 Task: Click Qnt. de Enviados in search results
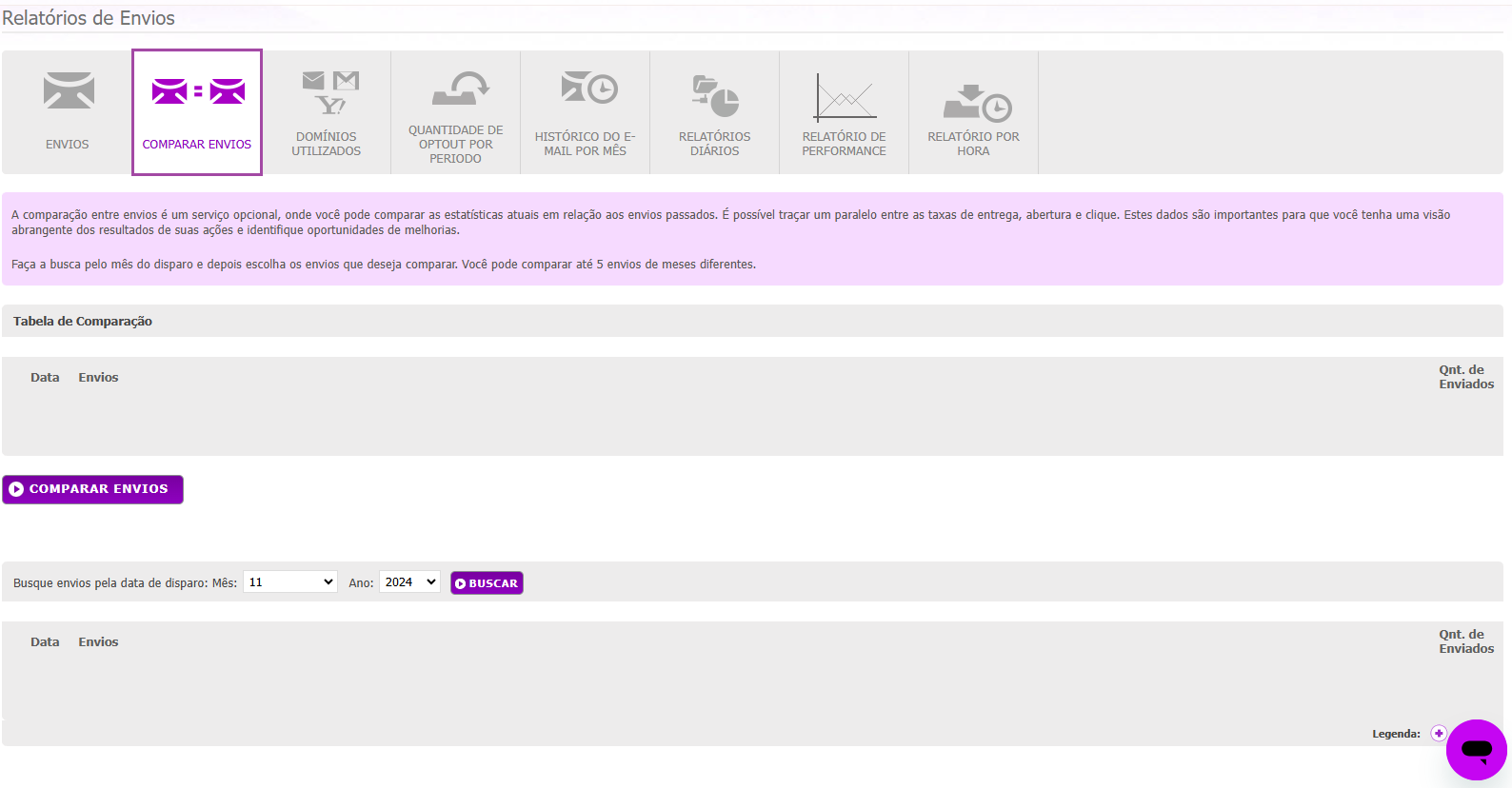coord(1466,641)
